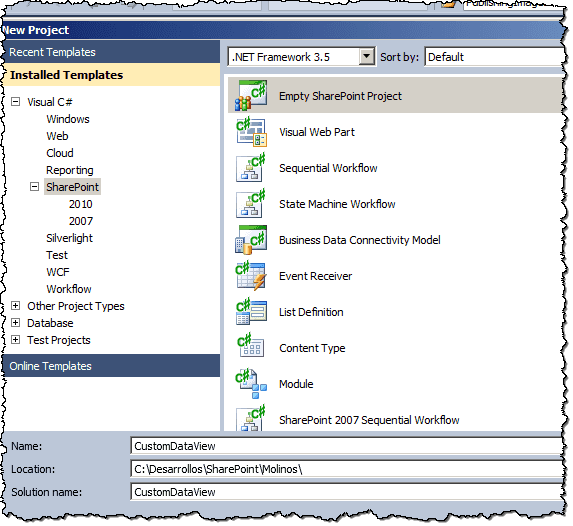Screen dimensions: 573x526
Task: Select the Reporting template category
Action: (69, 170)
